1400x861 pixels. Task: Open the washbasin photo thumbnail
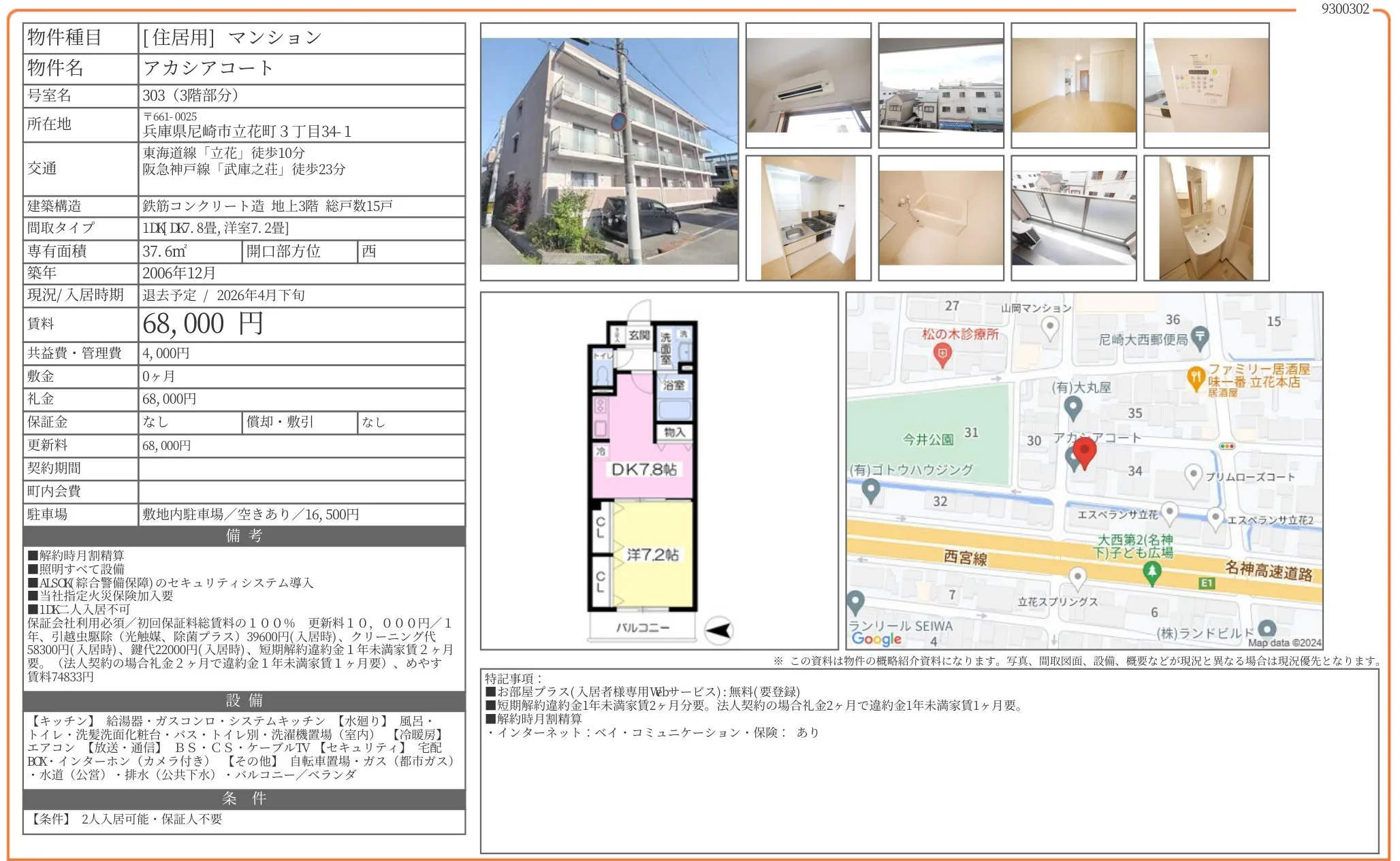1206,218
